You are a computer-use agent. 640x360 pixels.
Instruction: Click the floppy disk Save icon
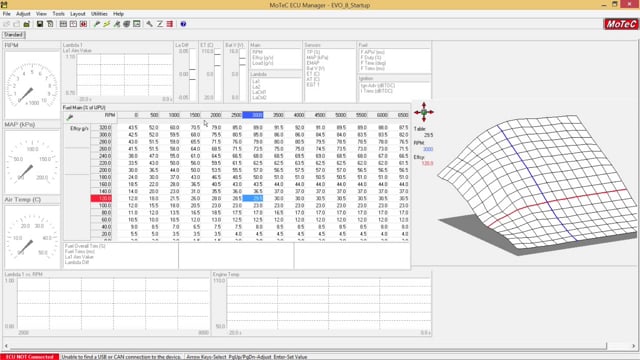click(x=40, y=24)
